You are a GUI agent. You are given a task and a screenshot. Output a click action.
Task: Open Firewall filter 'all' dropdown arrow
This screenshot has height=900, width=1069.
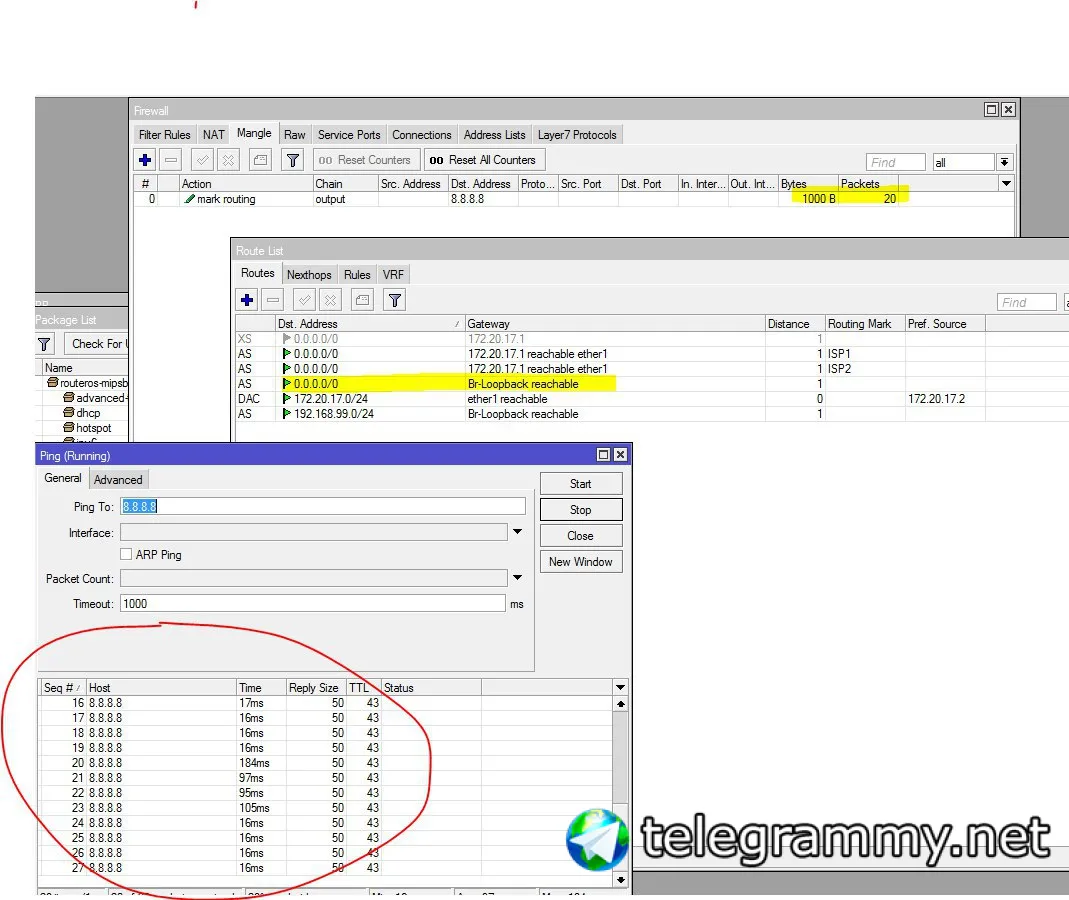1004,162
